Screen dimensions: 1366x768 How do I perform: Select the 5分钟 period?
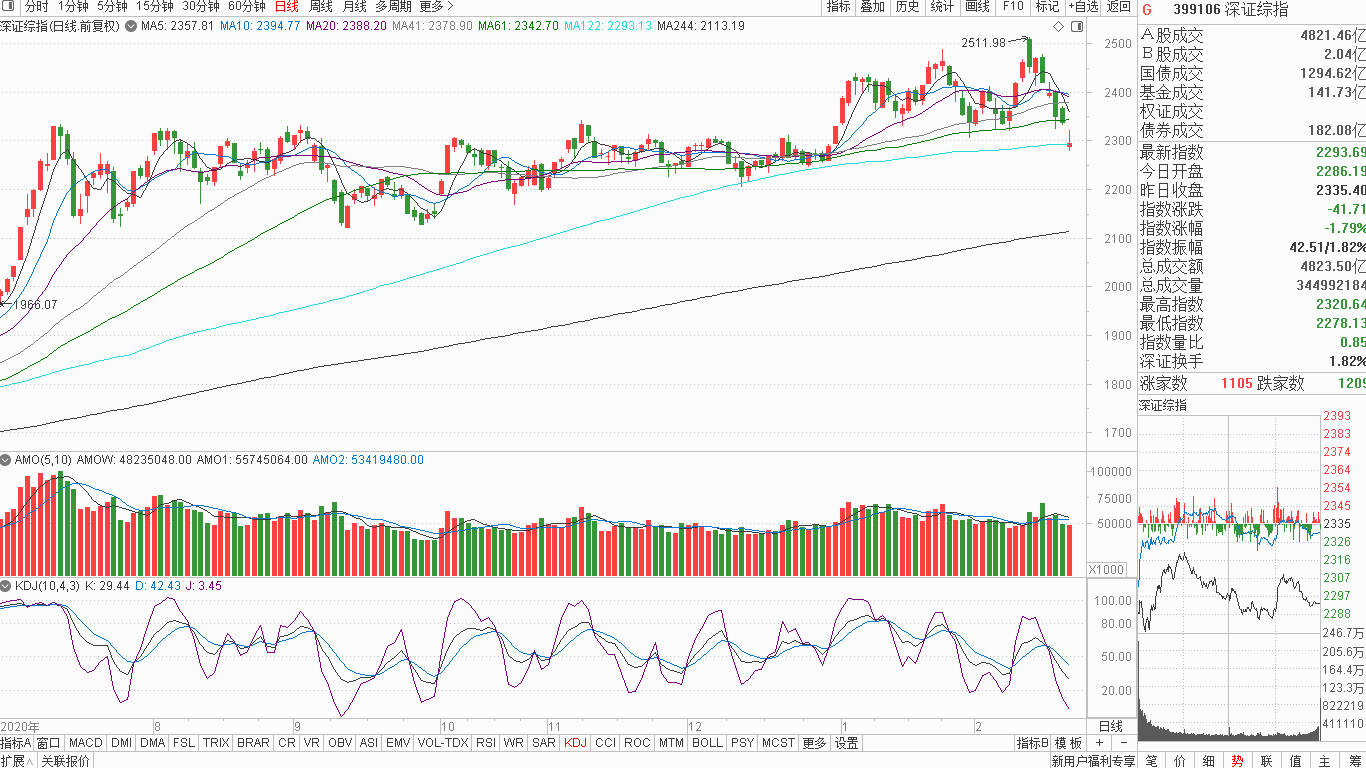pos(112,6)
